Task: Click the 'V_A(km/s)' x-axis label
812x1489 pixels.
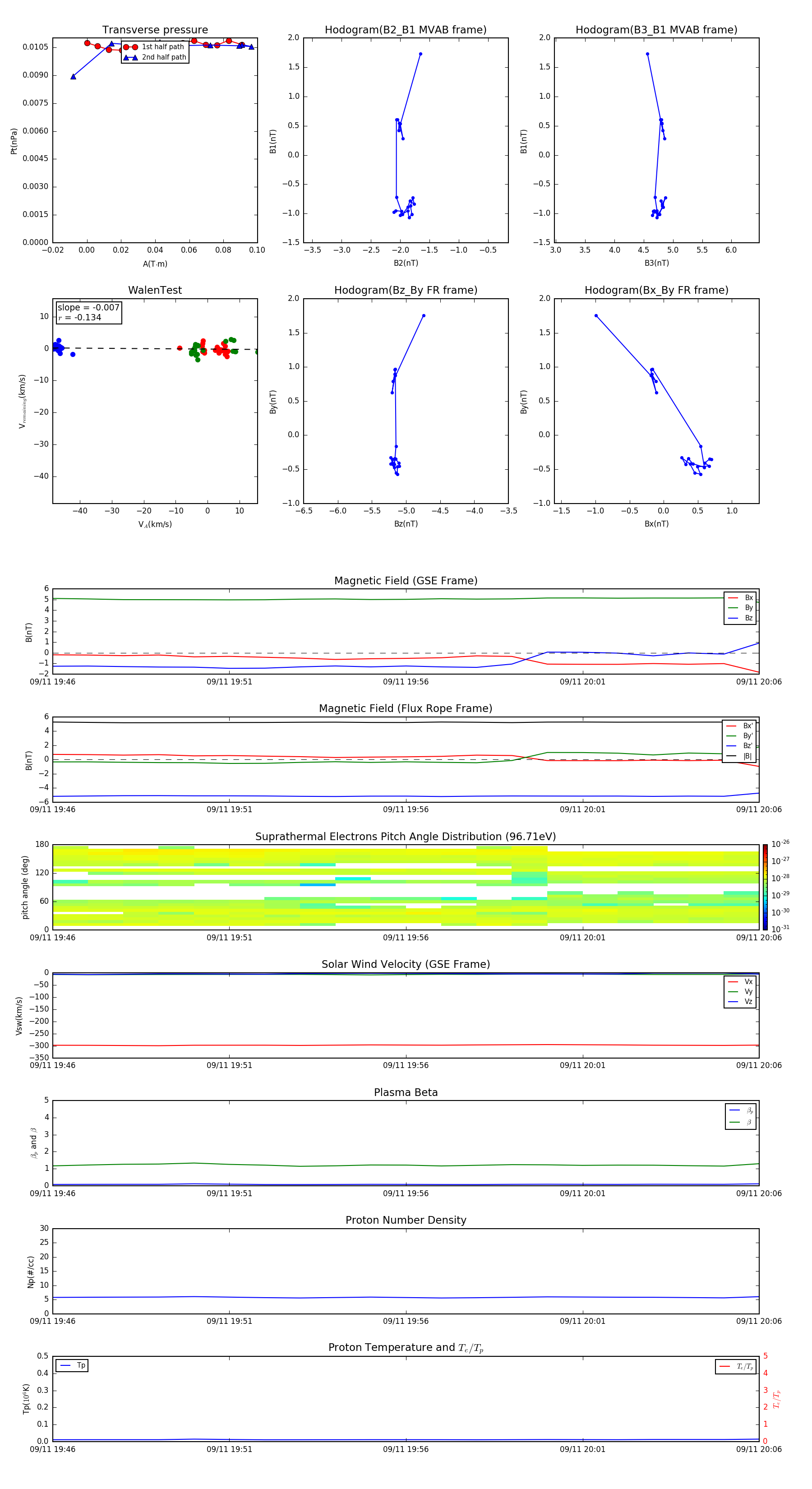Action: pos(155,524)
